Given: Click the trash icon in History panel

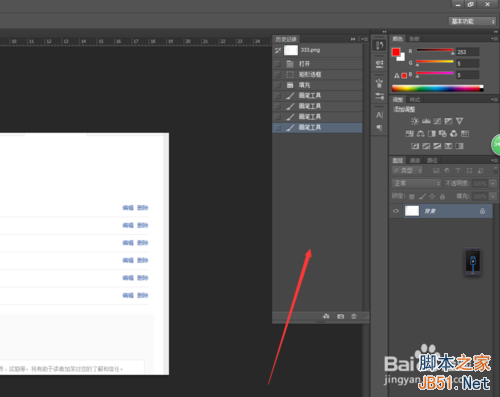Looking at the screenshot, I should 354,316.
